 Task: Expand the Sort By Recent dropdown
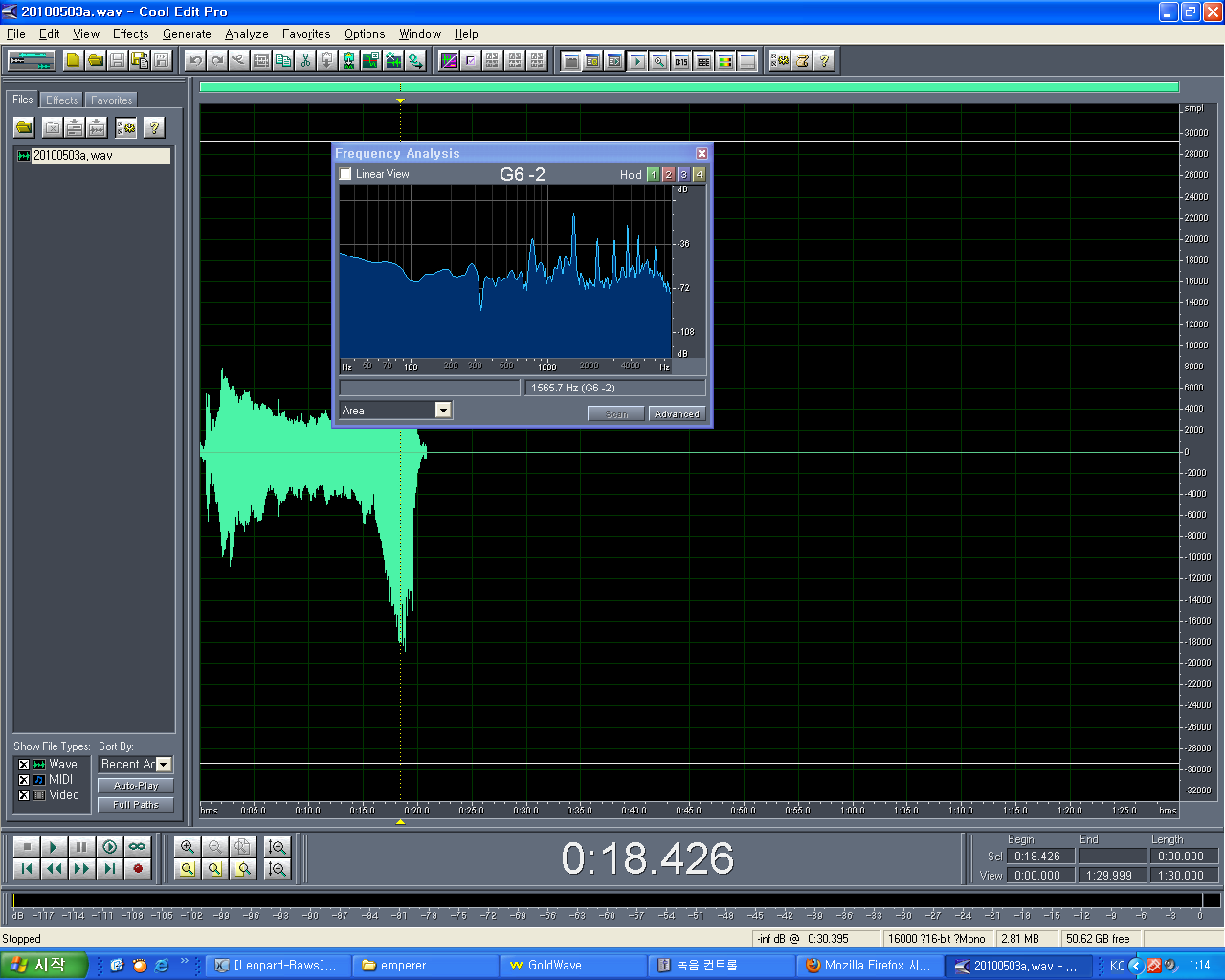164,765
